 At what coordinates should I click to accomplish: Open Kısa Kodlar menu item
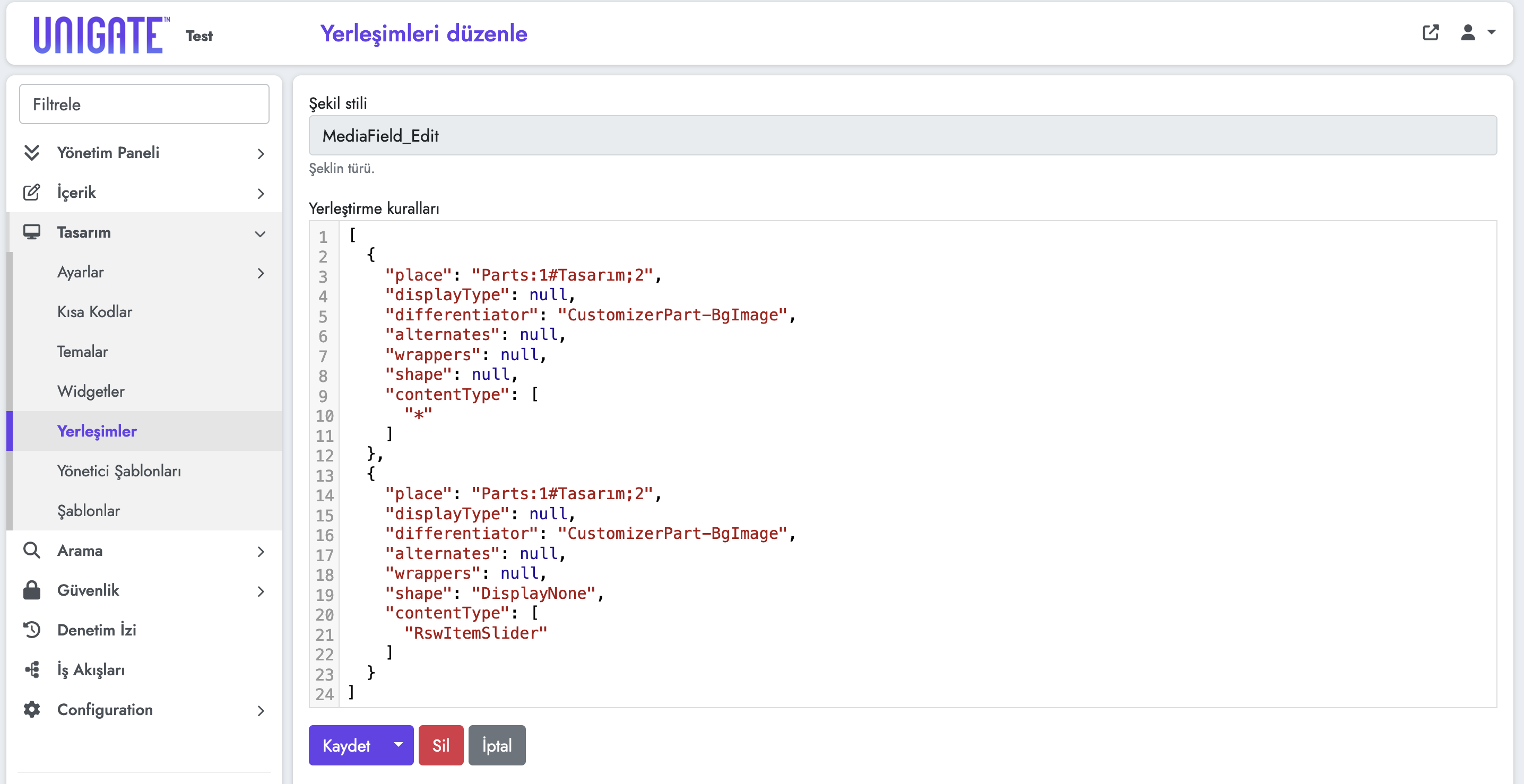pos(94,311)
